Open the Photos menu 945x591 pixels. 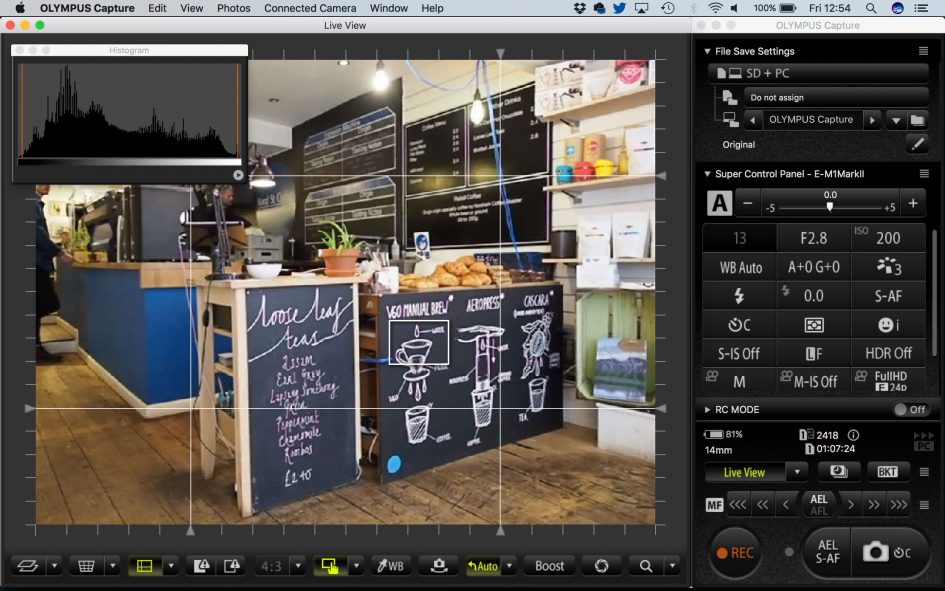[233, 8]
